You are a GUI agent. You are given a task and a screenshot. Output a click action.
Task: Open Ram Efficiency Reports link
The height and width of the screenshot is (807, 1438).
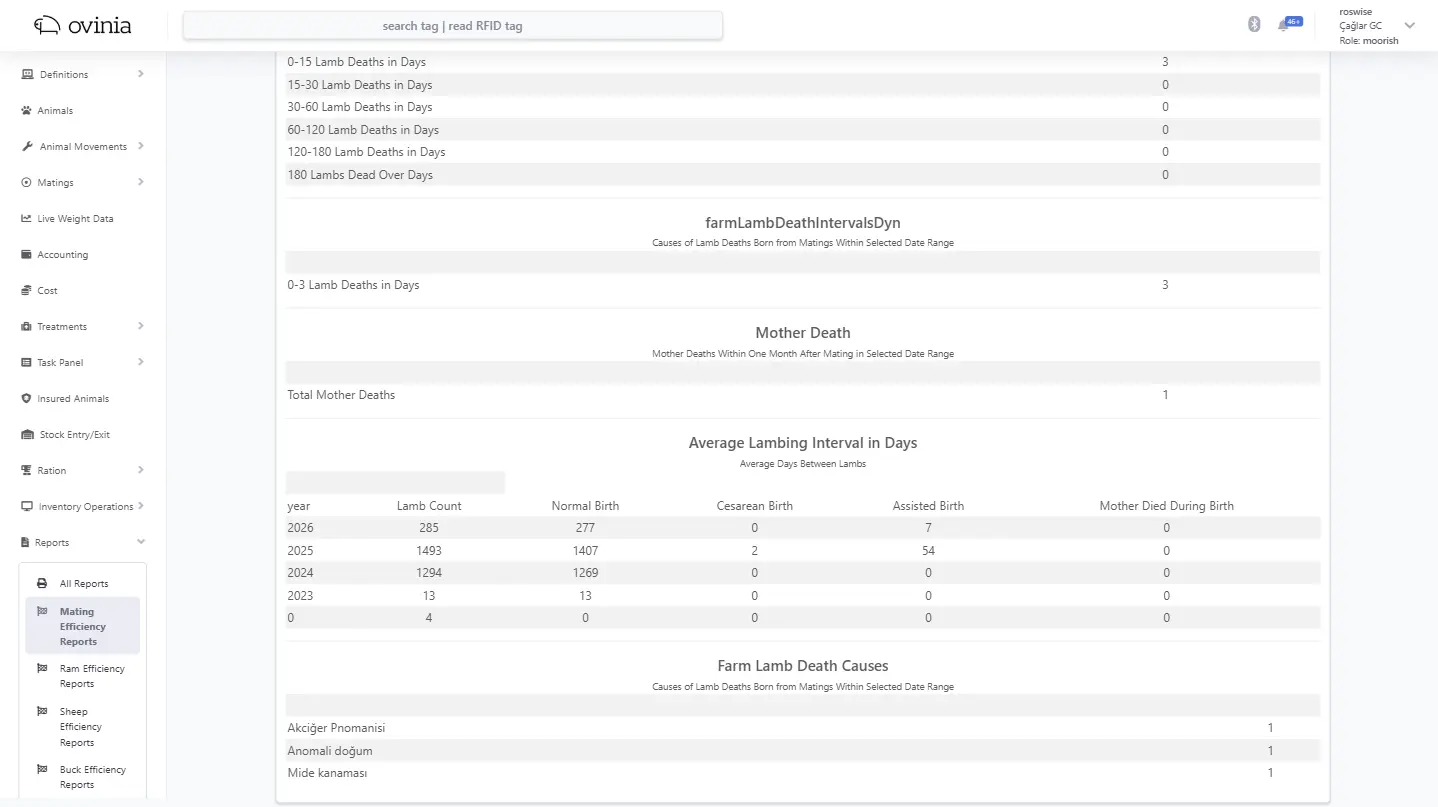[92, 676]
